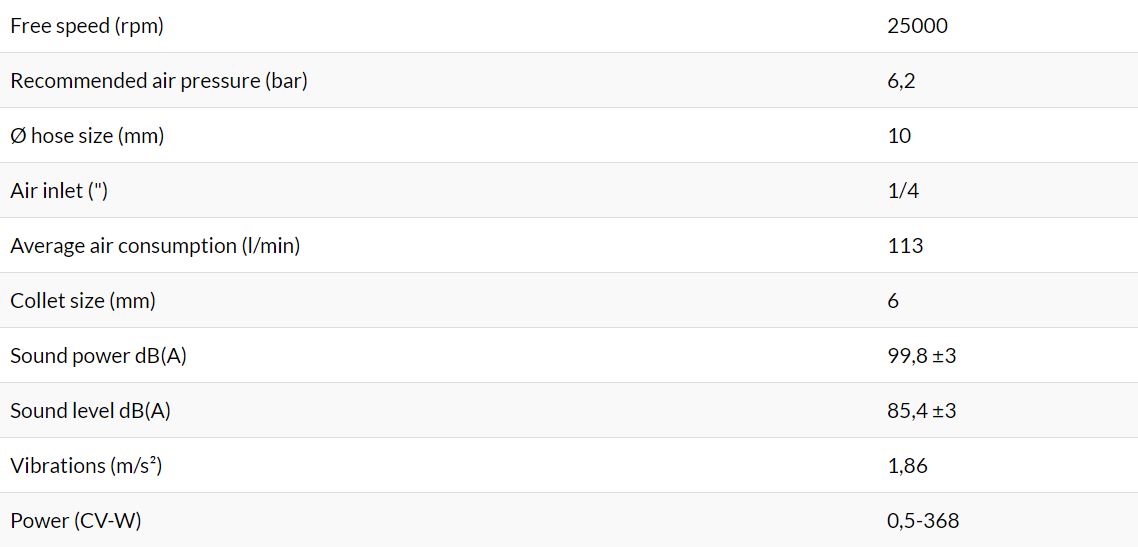Click the Sound power dB(A) label
The width and height of the screenshot is (1138, 547).
click(98, 355)
